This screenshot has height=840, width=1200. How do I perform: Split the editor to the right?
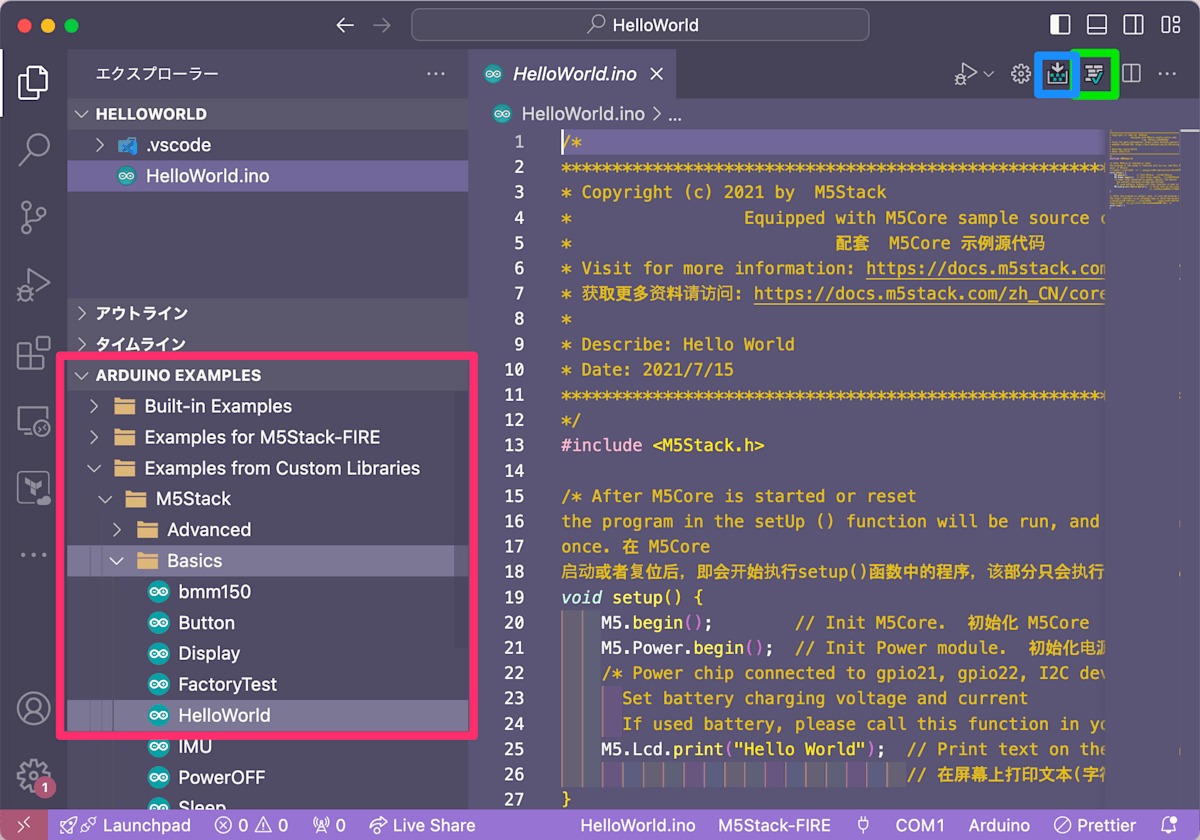[x=1132, y=73]
